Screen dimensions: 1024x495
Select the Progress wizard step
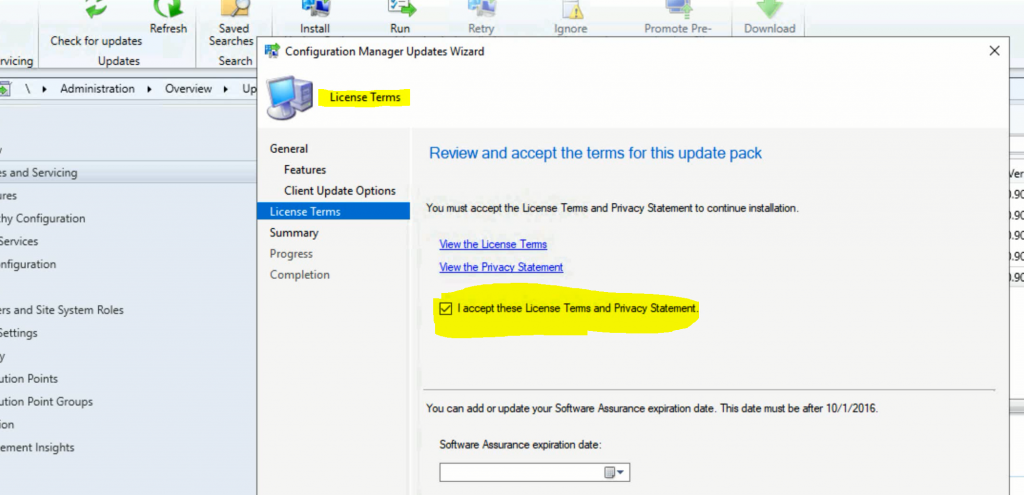click(x=291, y=253)
